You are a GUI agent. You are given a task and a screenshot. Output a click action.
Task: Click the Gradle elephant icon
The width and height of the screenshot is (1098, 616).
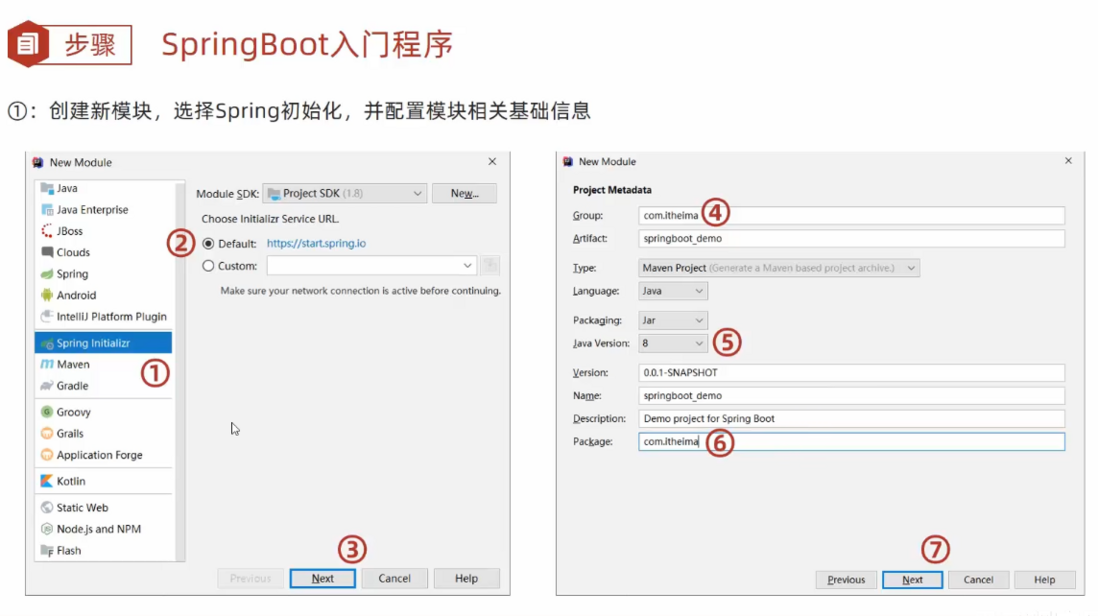(x=47, y=386)
